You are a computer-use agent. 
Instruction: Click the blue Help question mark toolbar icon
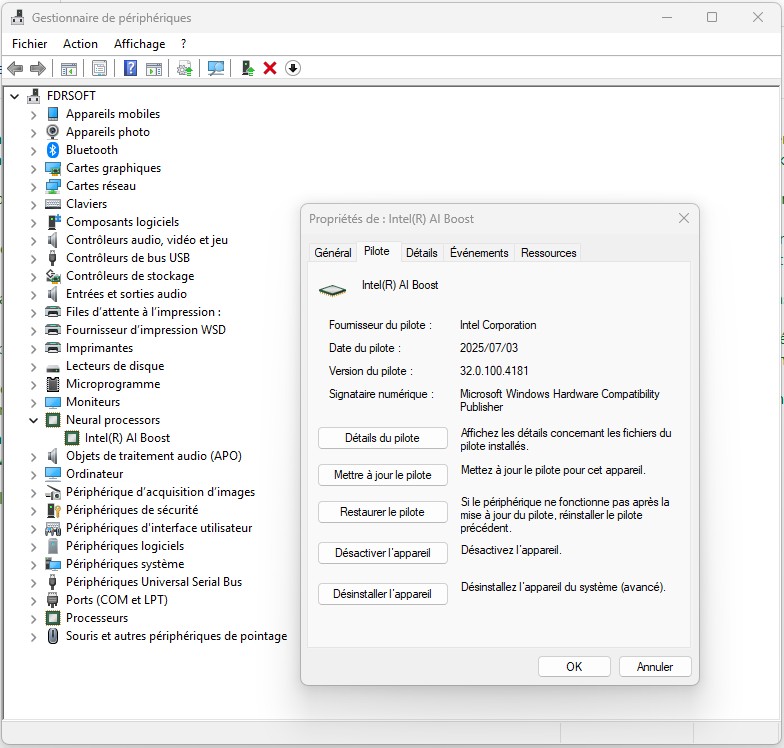(130, 68)
